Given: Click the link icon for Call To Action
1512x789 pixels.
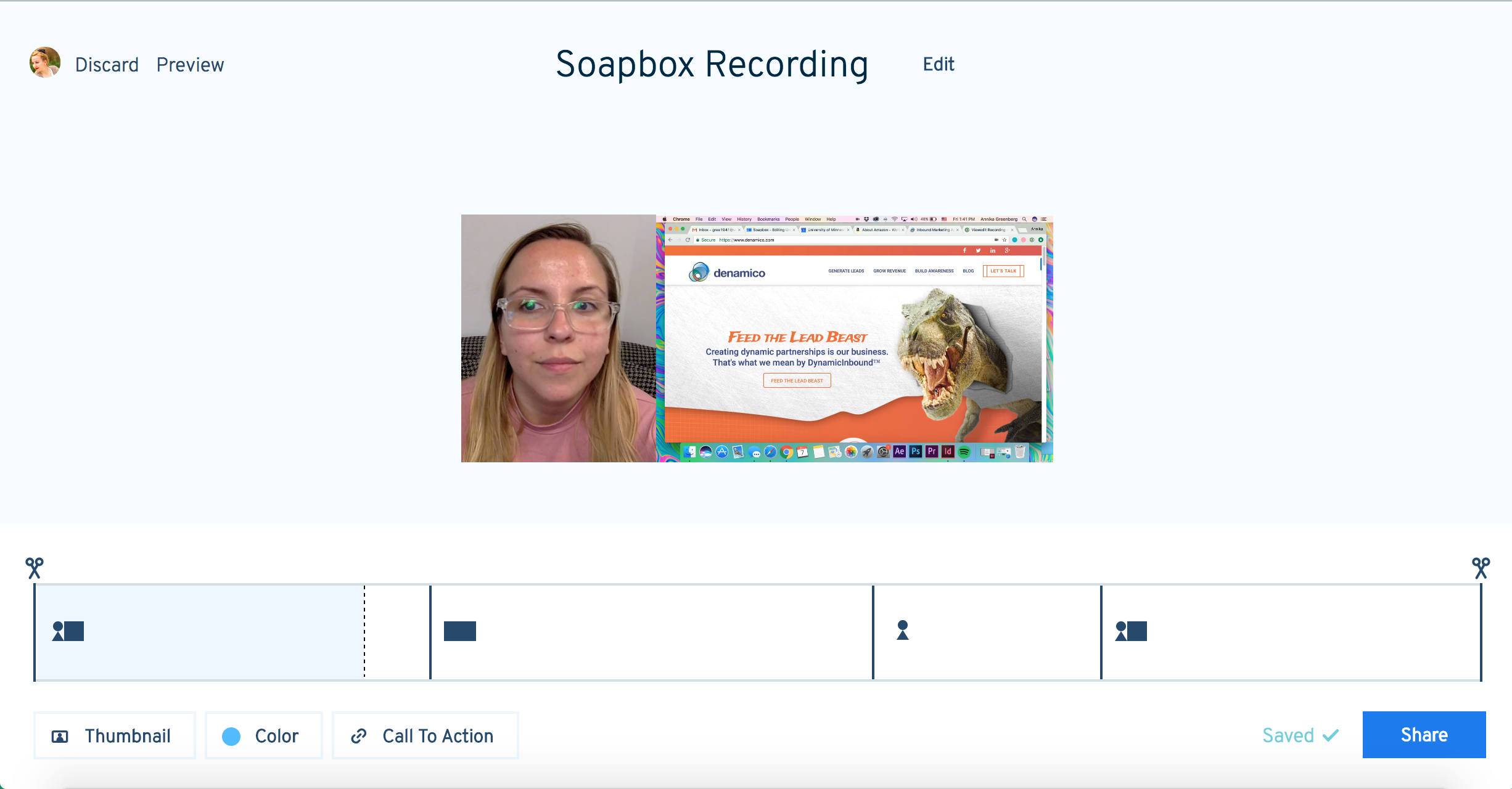Looking at the screenshot, I should (357, 737).
